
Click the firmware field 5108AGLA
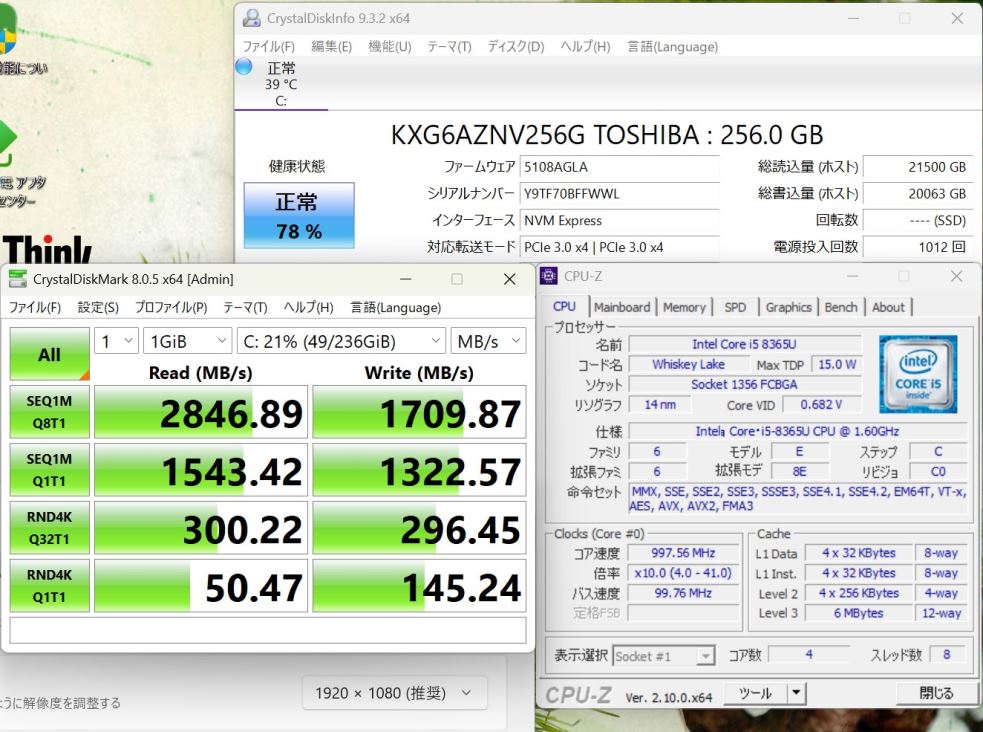[619, 167]
